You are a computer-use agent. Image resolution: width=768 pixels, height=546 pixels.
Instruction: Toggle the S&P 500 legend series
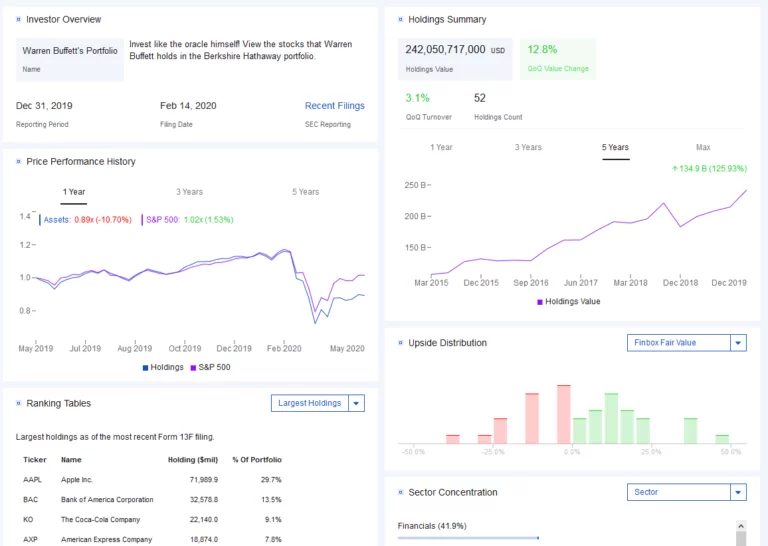(x=210, y=367)
